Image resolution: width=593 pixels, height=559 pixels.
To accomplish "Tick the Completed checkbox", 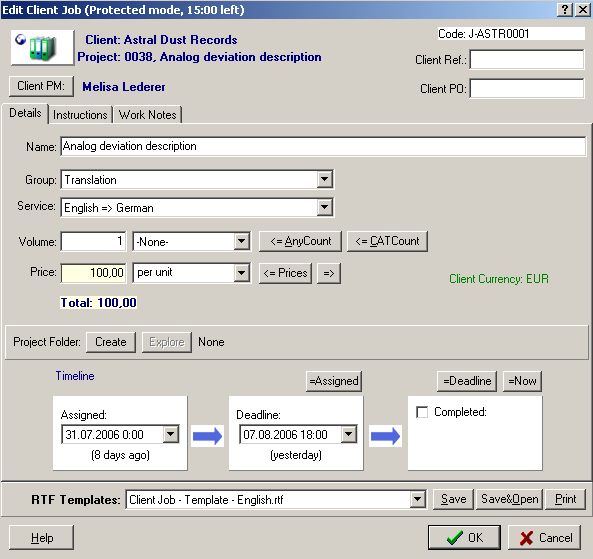I will point(422,412).
